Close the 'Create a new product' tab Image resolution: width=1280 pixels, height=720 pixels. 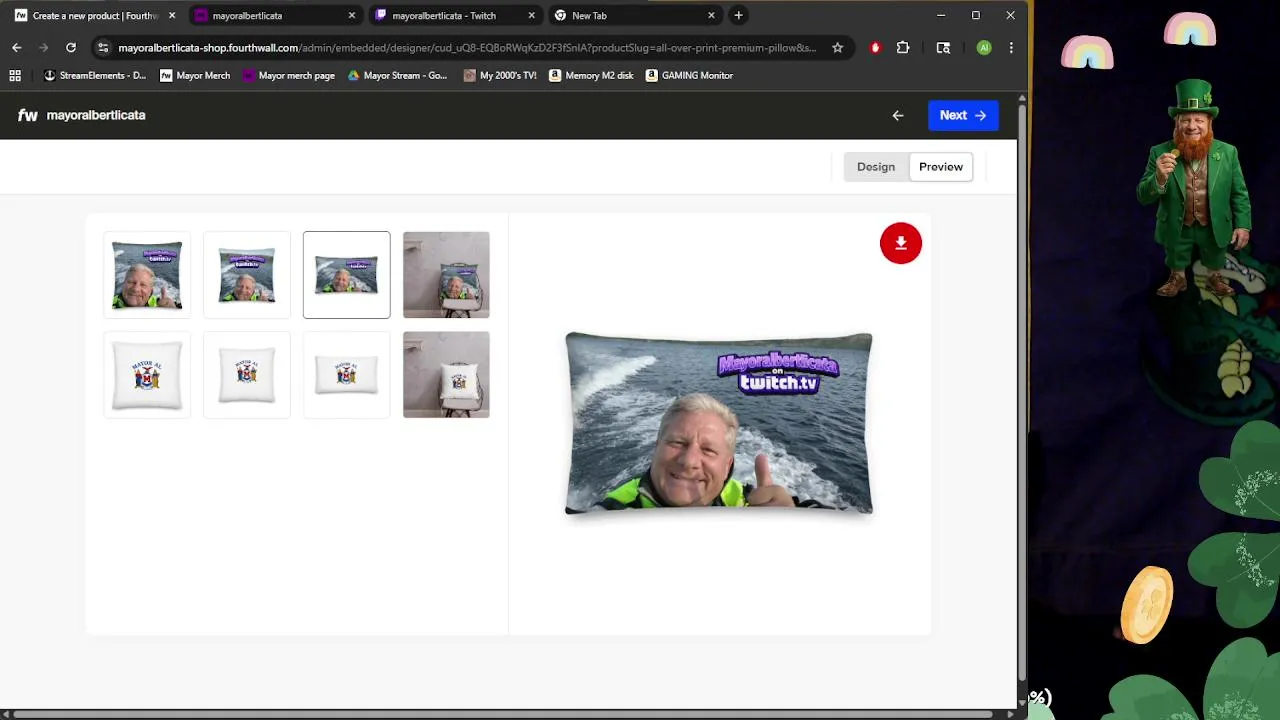[172, 15]
